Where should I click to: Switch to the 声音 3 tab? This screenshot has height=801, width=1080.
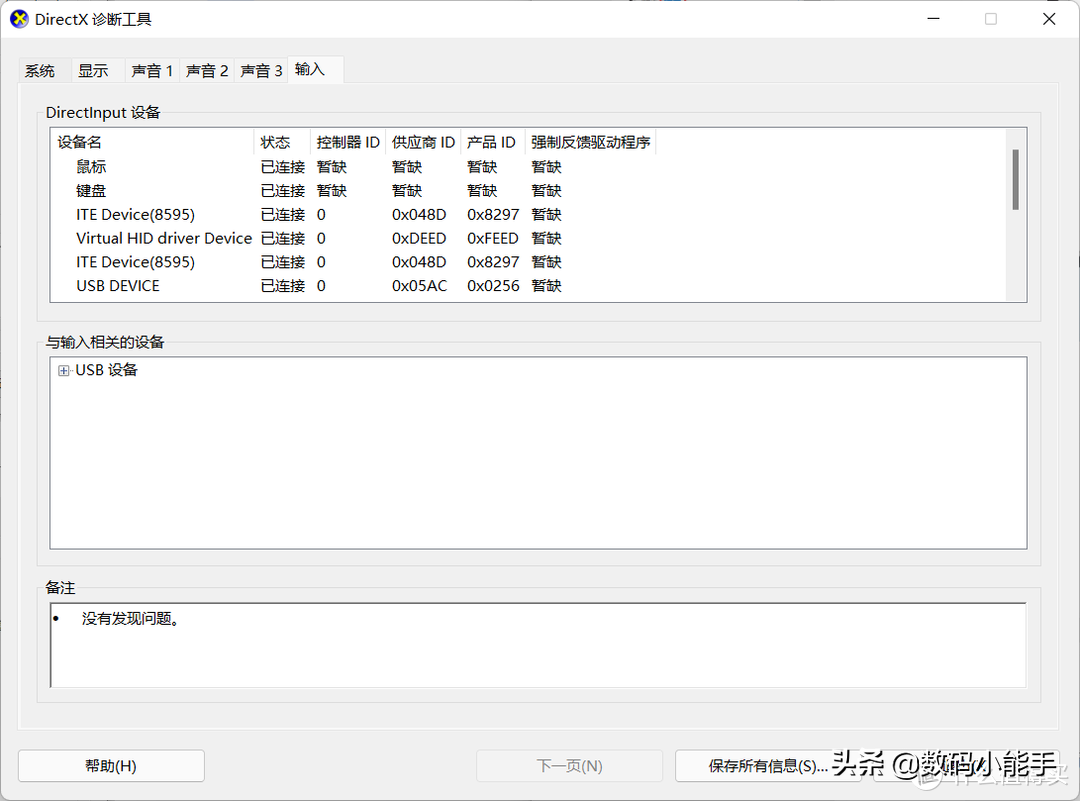click(261, 71)
